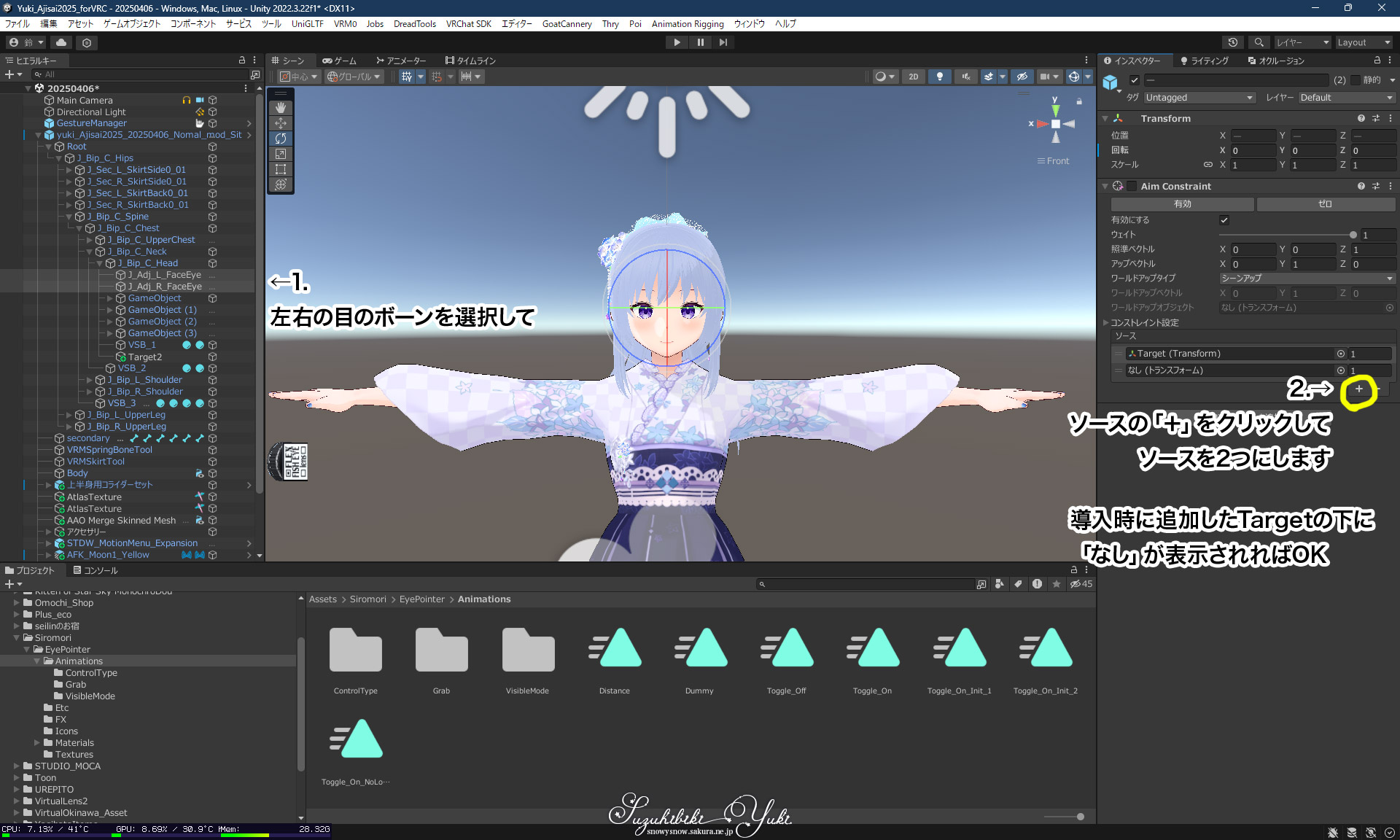
Task: Toggle the GameObject active checkbox
Action: tap(1134, 80)
